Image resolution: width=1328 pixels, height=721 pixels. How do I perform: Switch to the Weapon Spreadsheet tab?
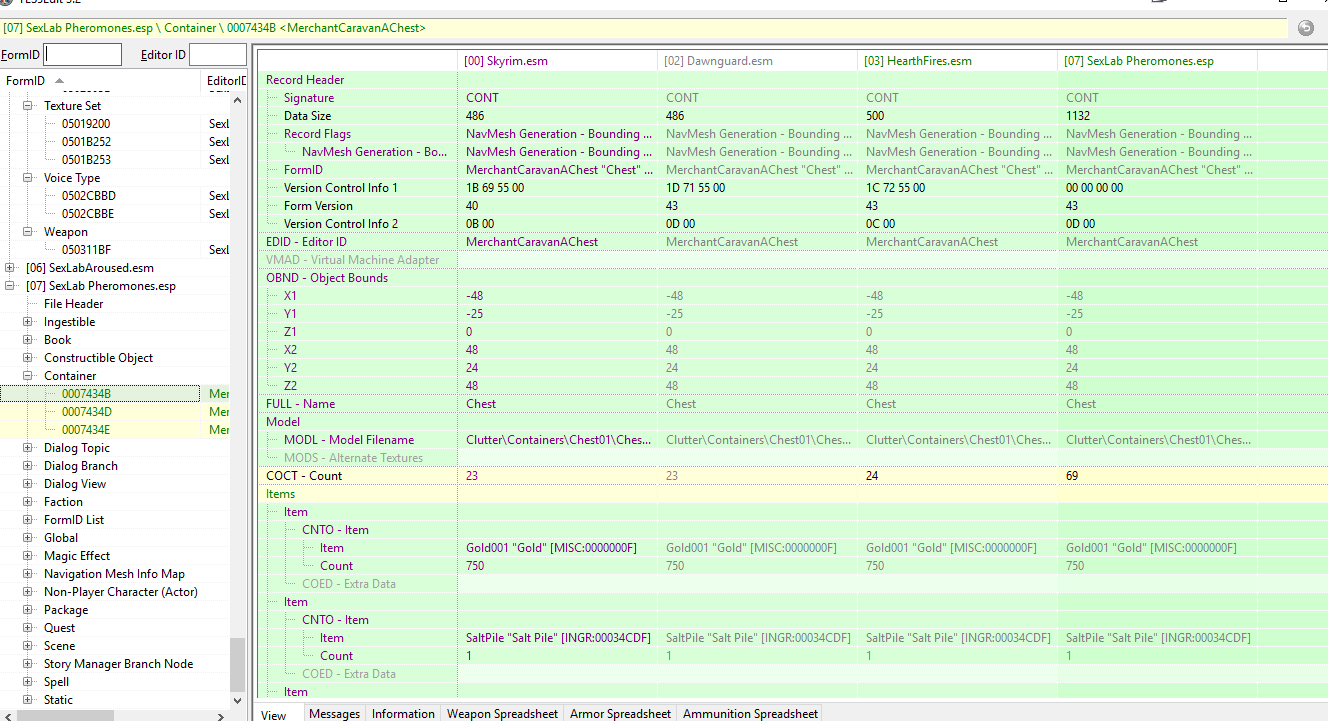[x=502, y=714]
